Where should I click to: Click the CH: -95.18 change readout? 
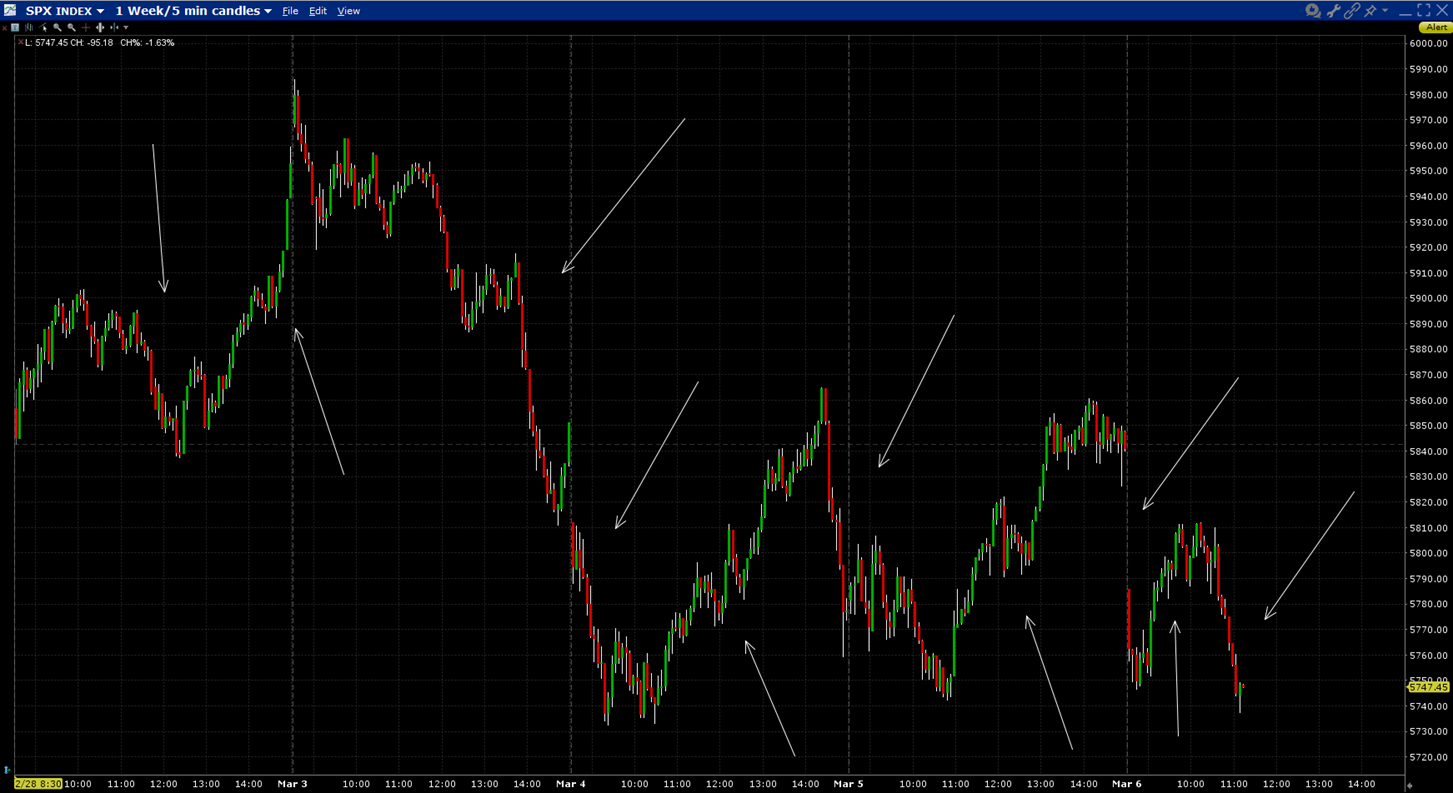tap(92, 43)
